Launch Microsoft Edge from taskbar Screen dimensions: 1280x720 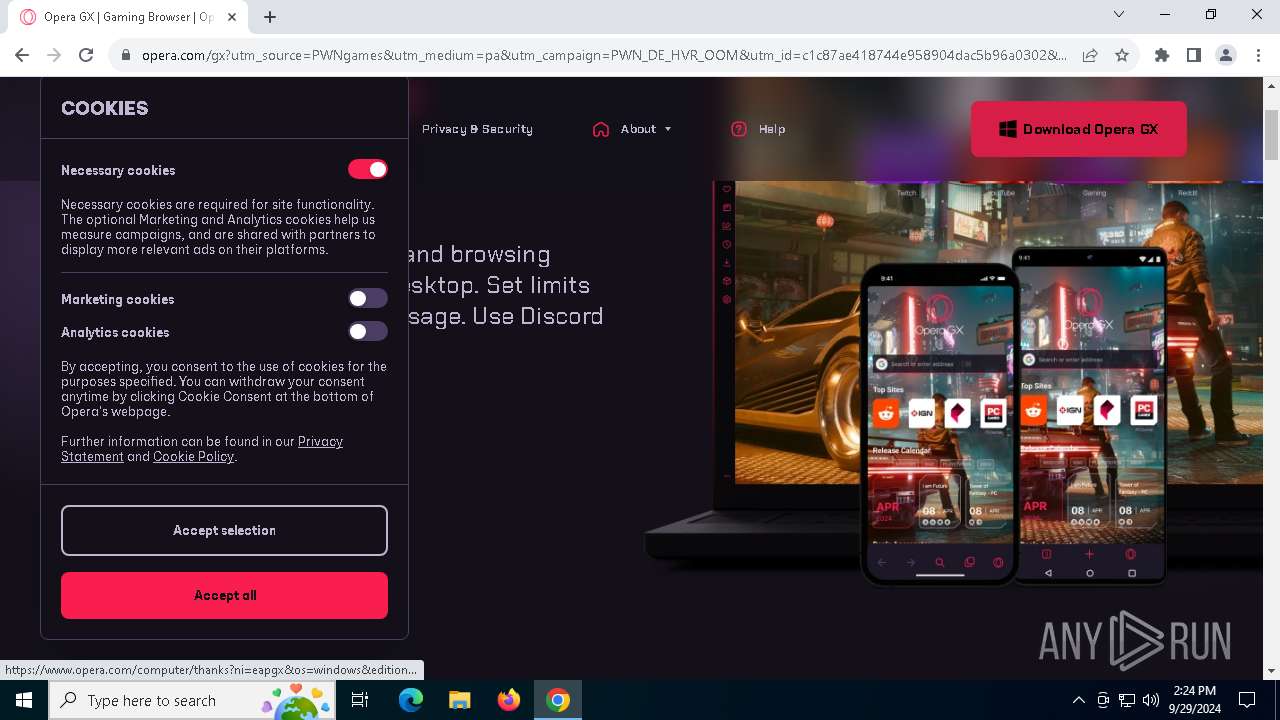[411, 700]
